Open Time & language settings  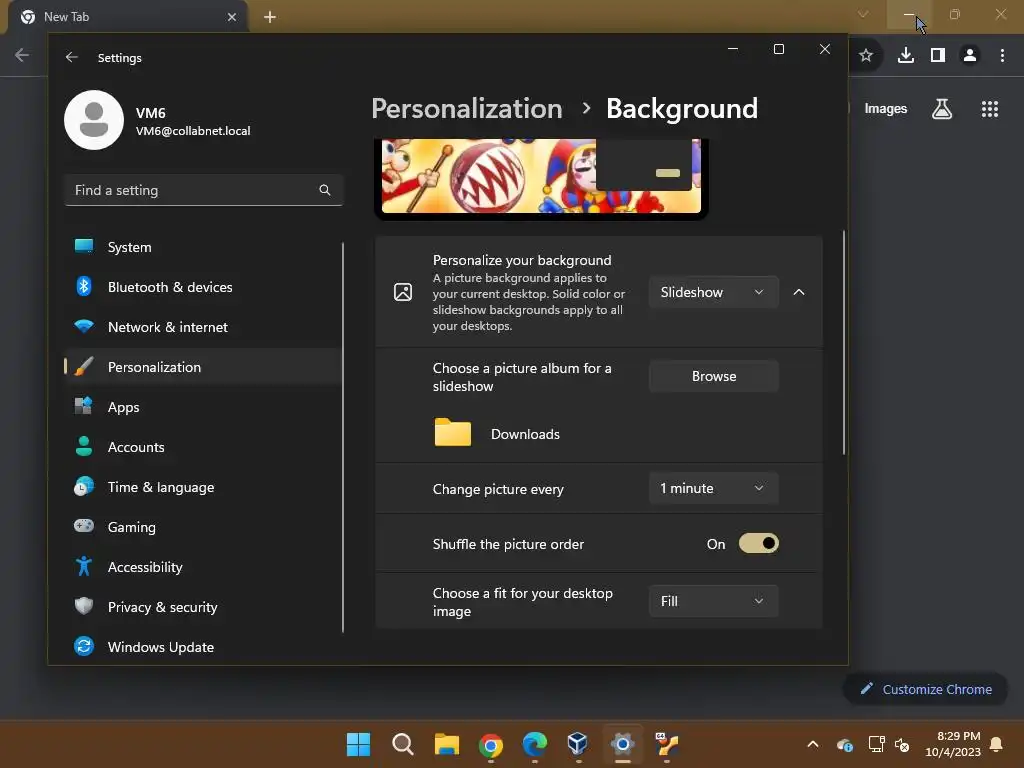click(203, 487)
